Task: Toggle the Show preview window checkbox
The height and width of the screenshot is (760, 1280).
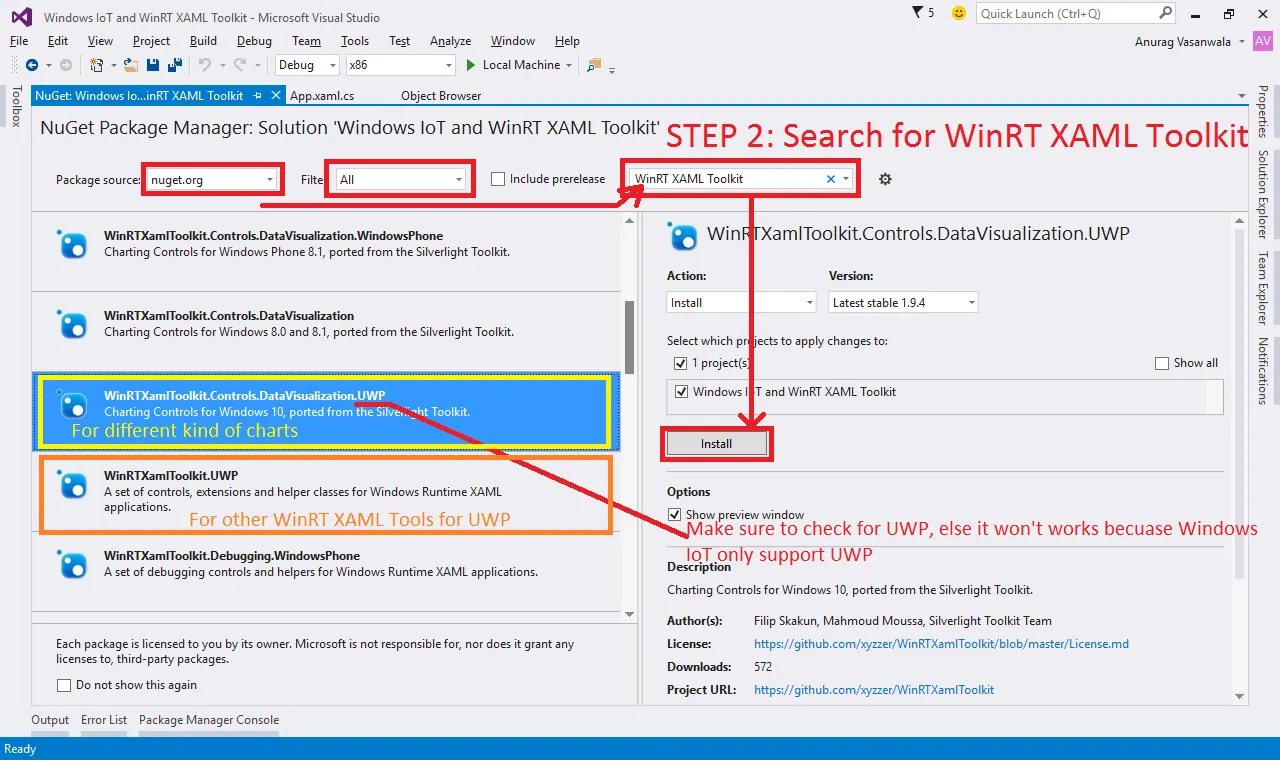Action: pos(674,515)
